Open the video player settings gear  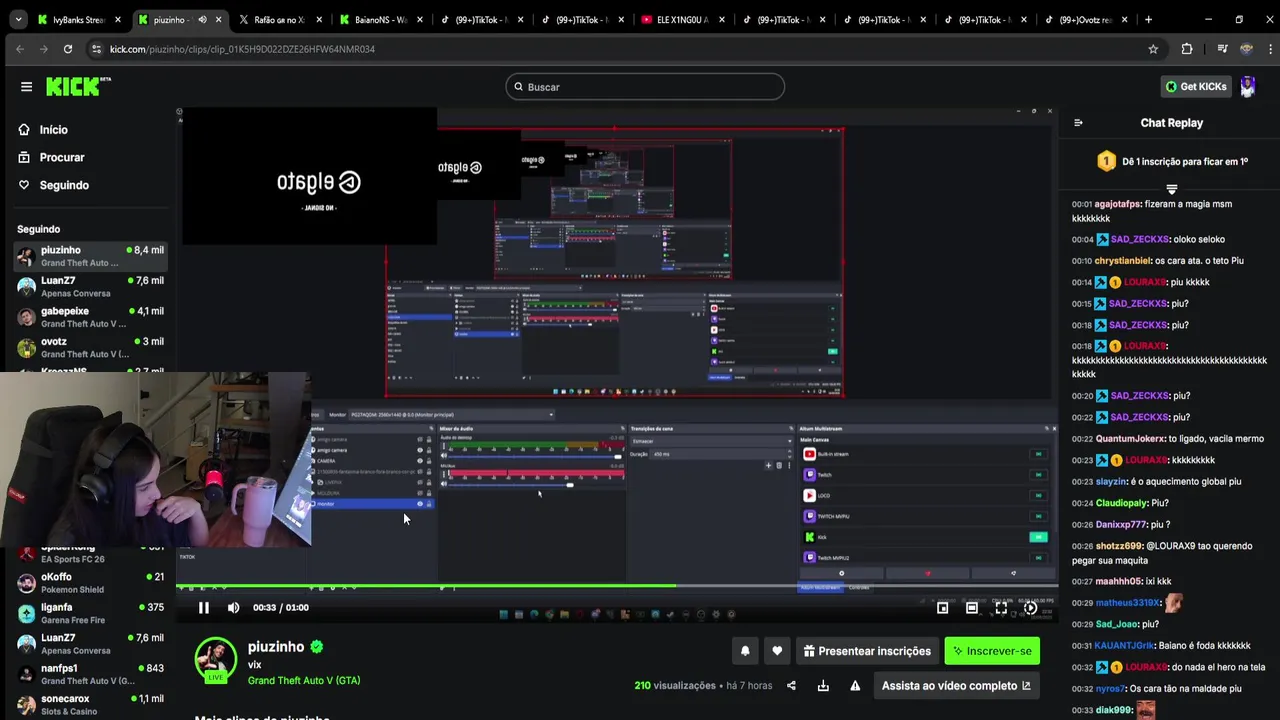pos(1030,607)
